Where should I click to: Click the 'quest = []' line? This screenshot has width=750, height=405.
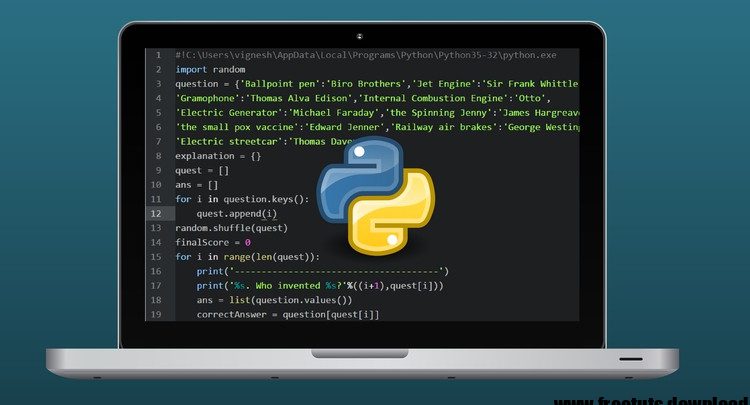[202, 170]
